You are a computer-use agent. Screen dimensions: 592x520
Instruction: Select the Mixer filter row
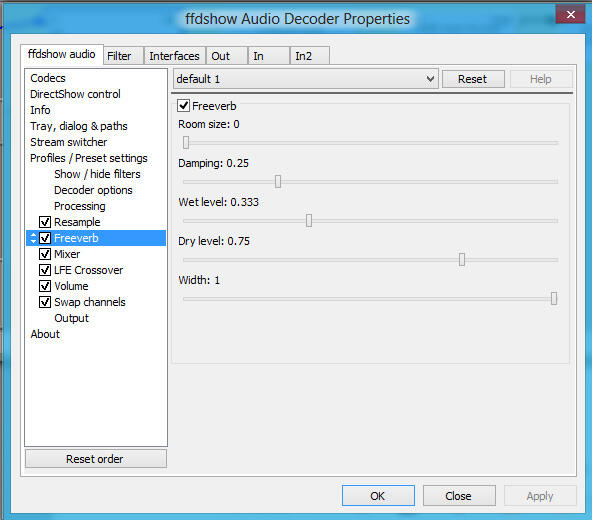(67, 254)
